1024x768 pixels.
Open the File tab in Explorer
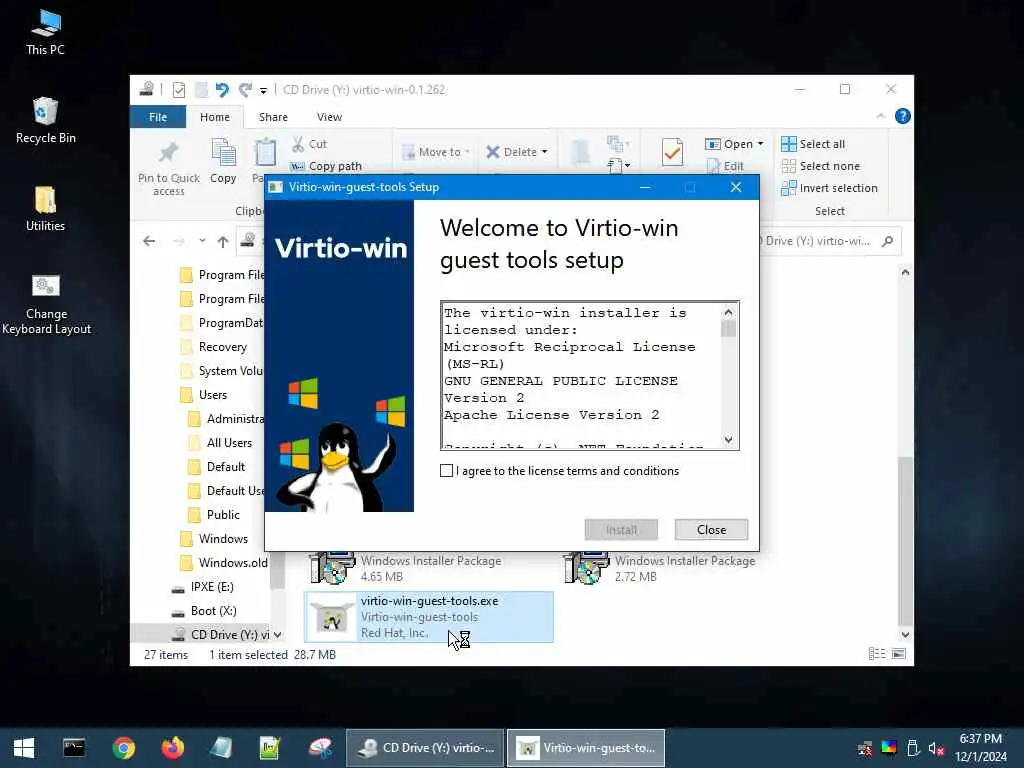coord(158,117)
